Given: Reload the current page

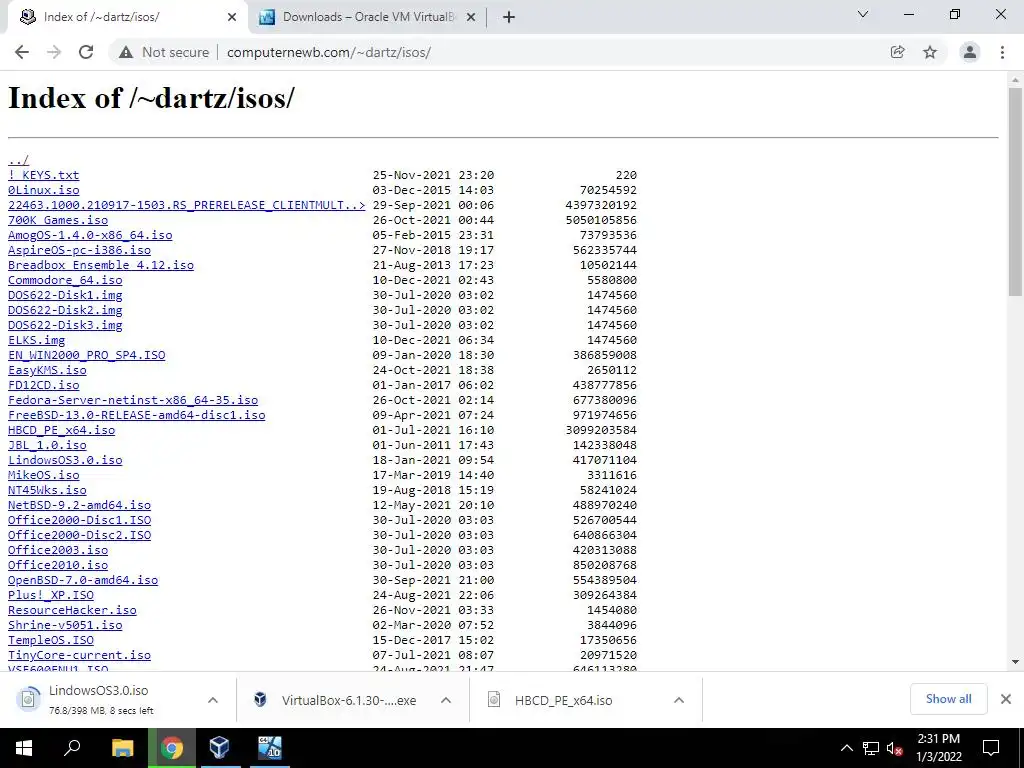Looking at the screenshot, I should 86,52.
